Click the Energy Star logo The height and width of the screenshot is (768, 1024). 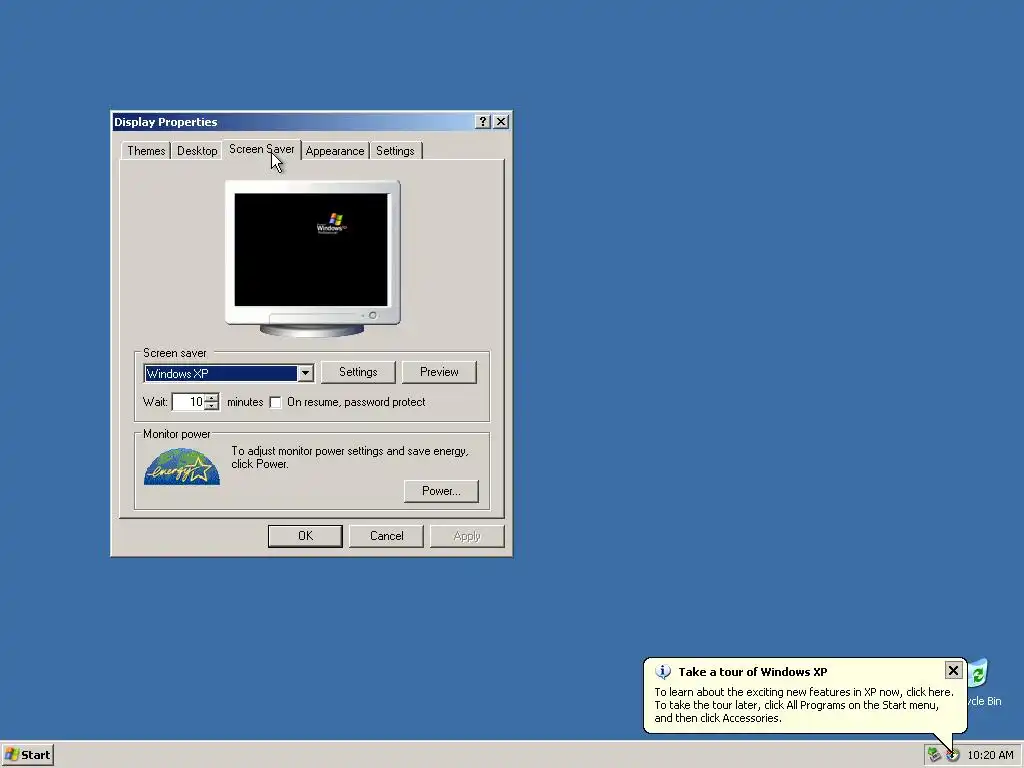(x=182, y=466)
